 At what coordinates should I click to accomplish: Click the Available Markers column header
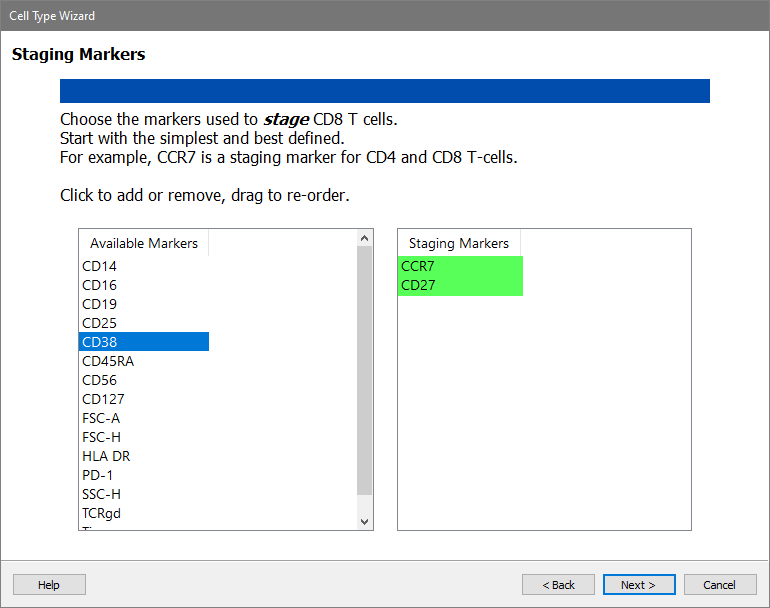coord(144,243)
